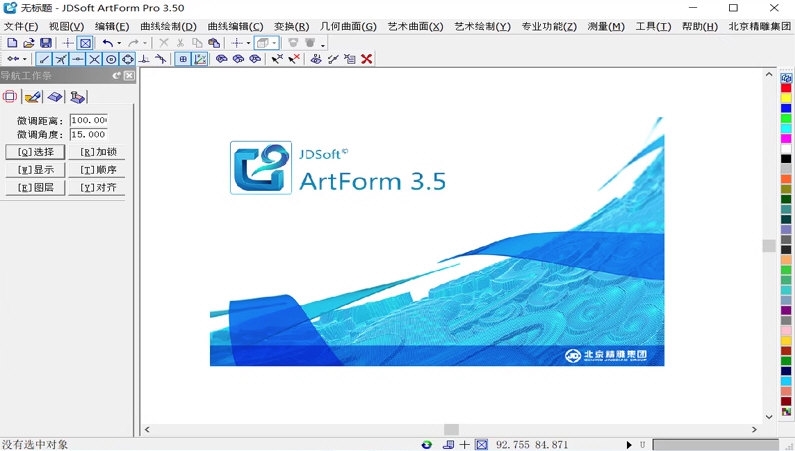This screenshot has width=795, height=451.
Task: Click the red X delete icon
Action: (x=367, y=59)
